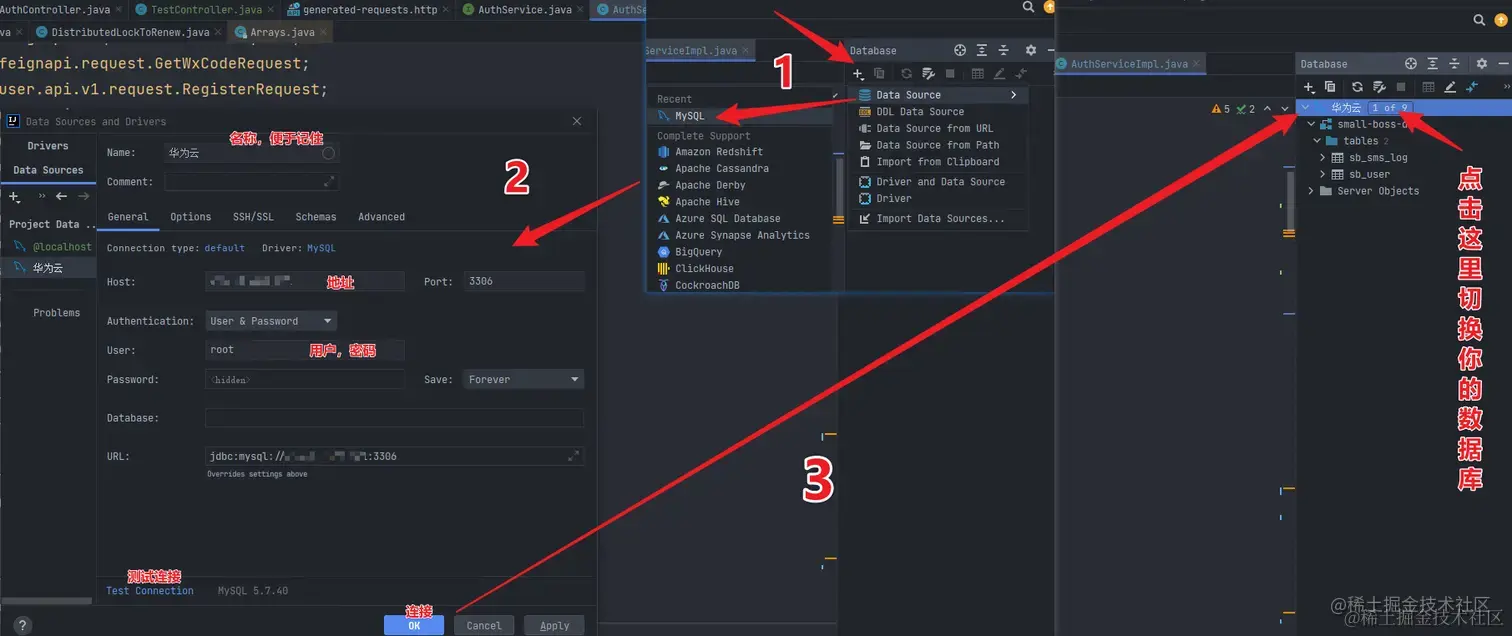
Task: Choose Data Source from URL
Action: 940,128
